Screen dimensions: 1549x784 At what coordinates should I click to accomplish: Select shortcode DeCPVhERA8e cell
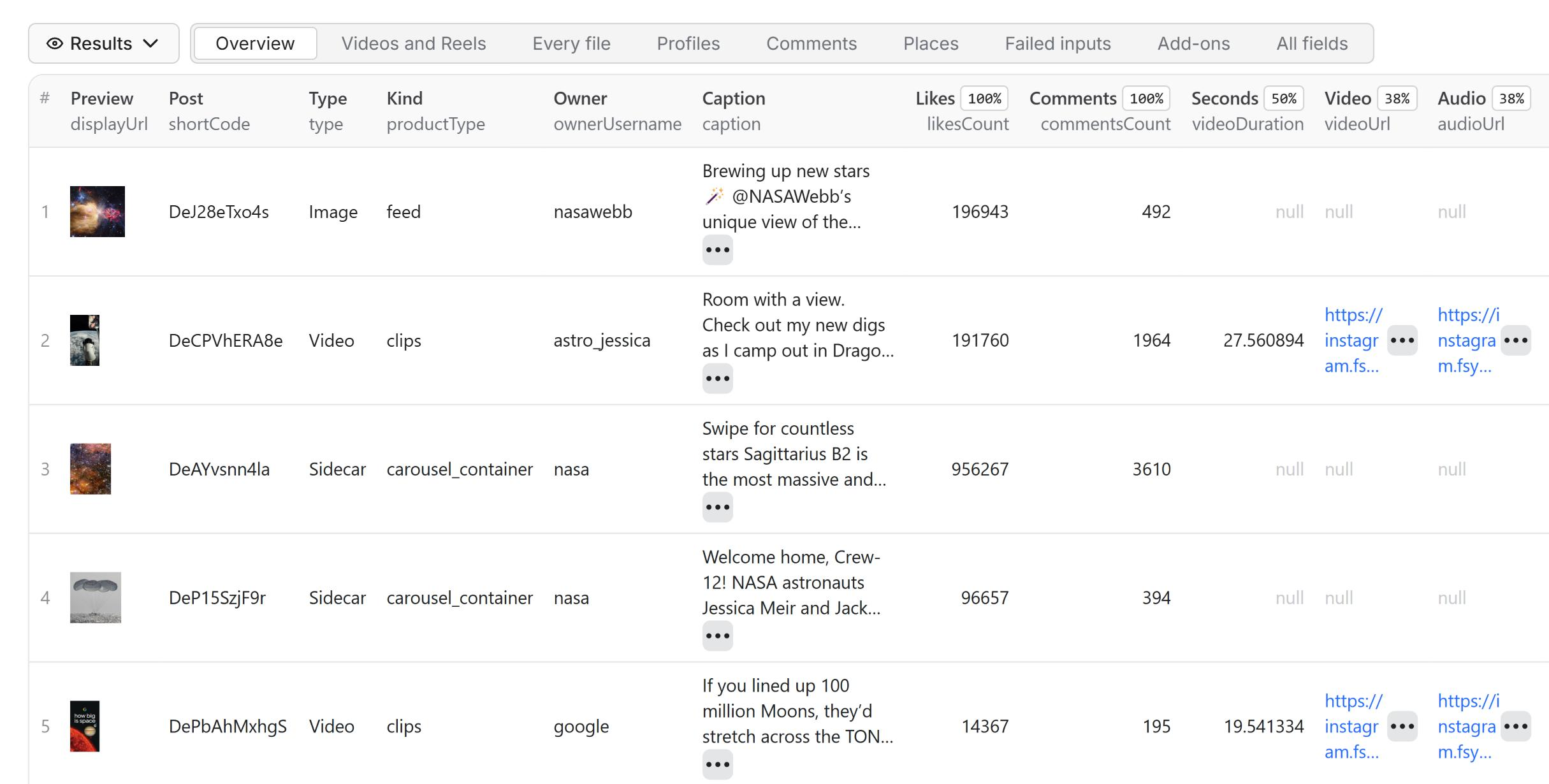226,340
